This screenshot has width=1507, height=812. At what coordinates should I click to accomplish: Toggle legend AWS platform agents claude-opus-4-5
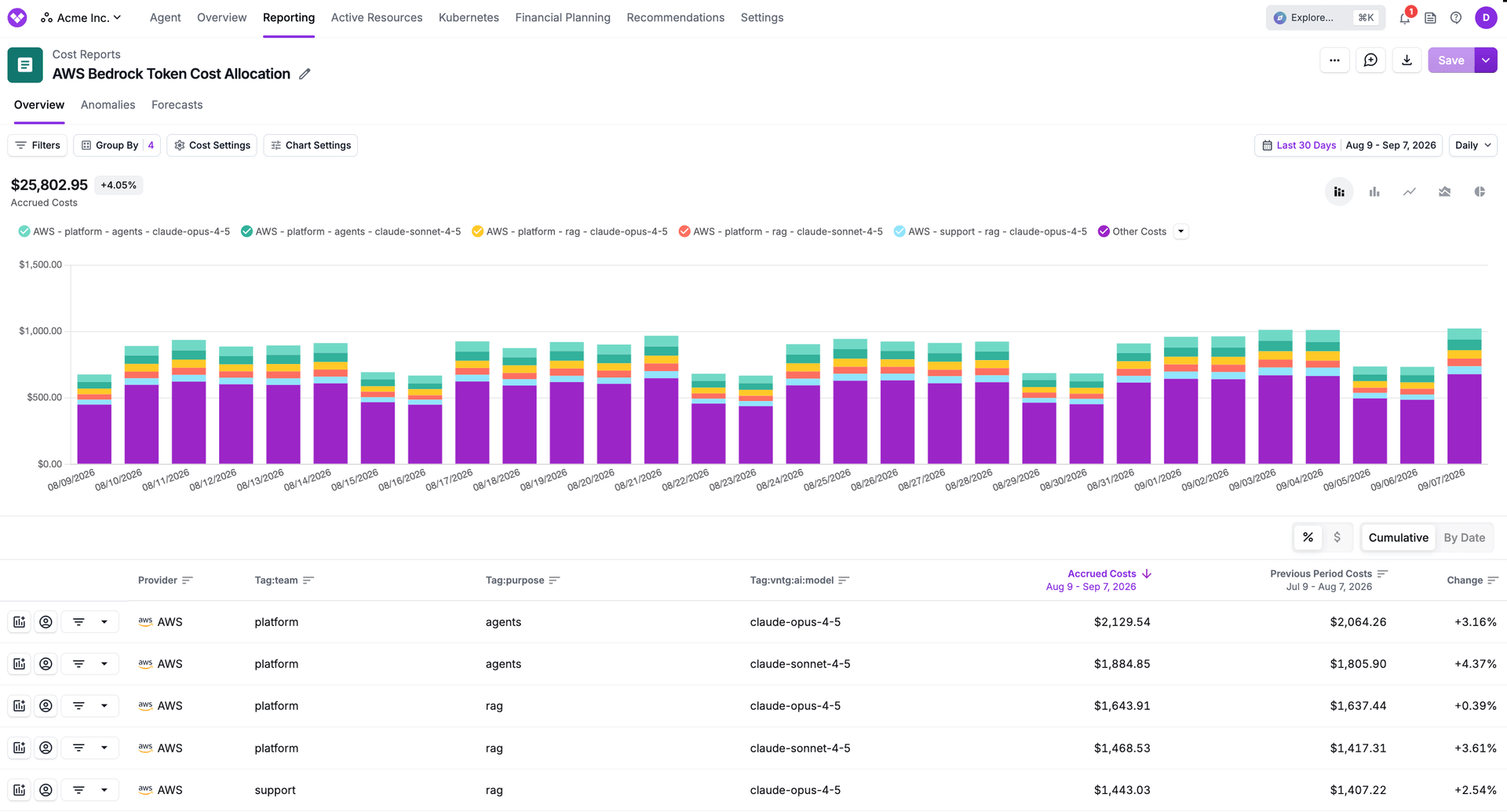(124, 231)
